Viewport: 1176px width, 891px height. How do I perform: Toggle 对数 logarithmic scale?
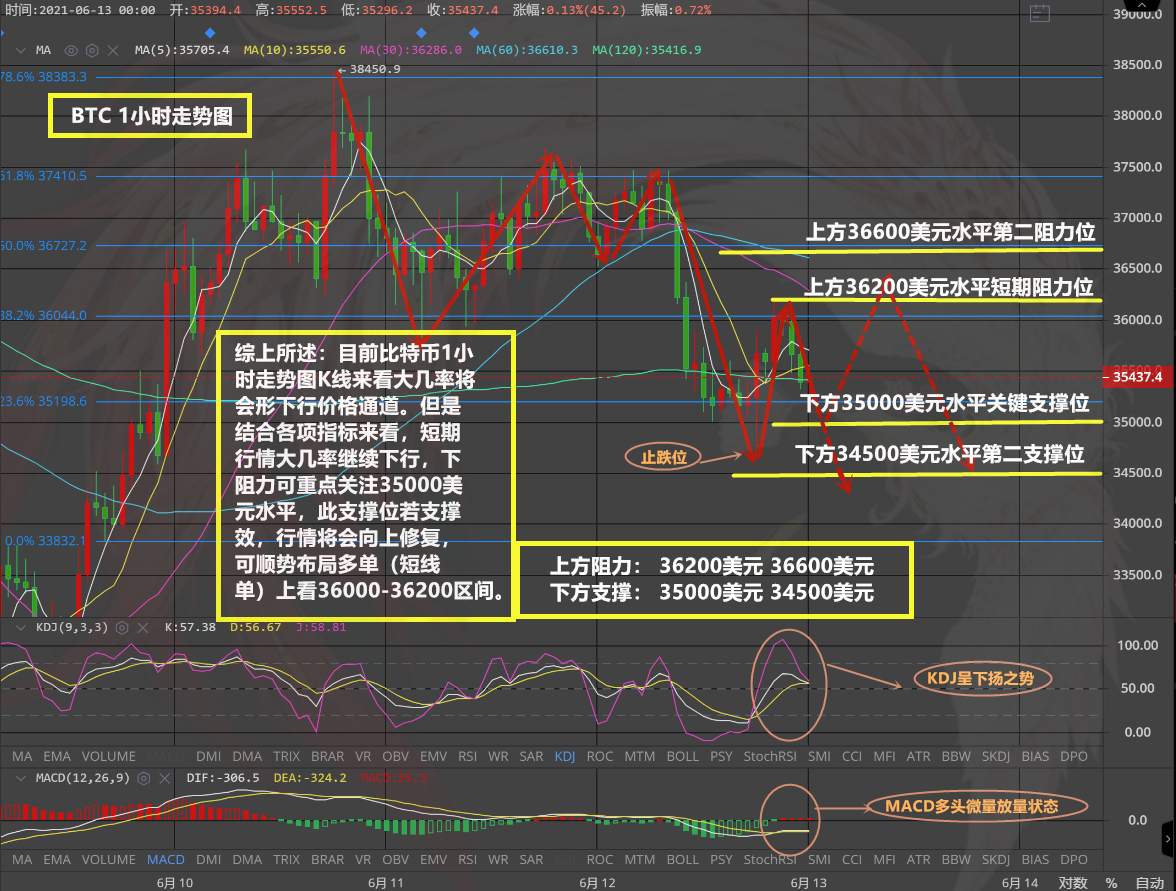(1072, 883)
